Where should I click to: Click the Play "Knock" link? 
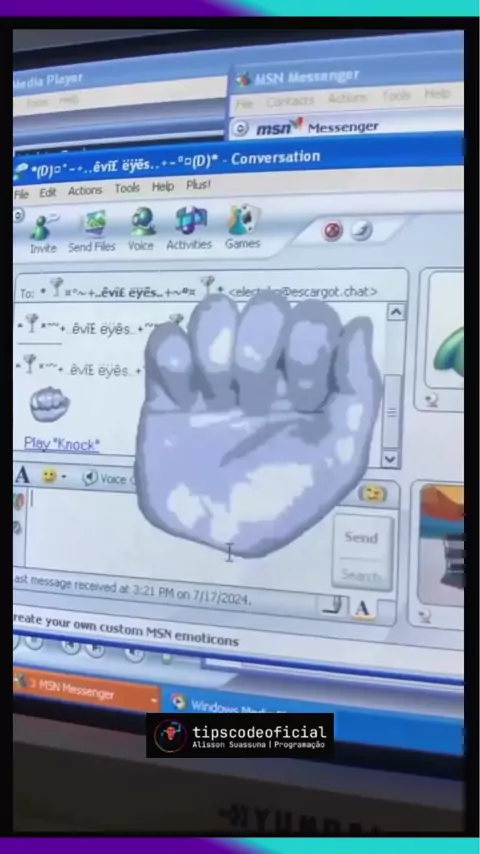[62, 444]
